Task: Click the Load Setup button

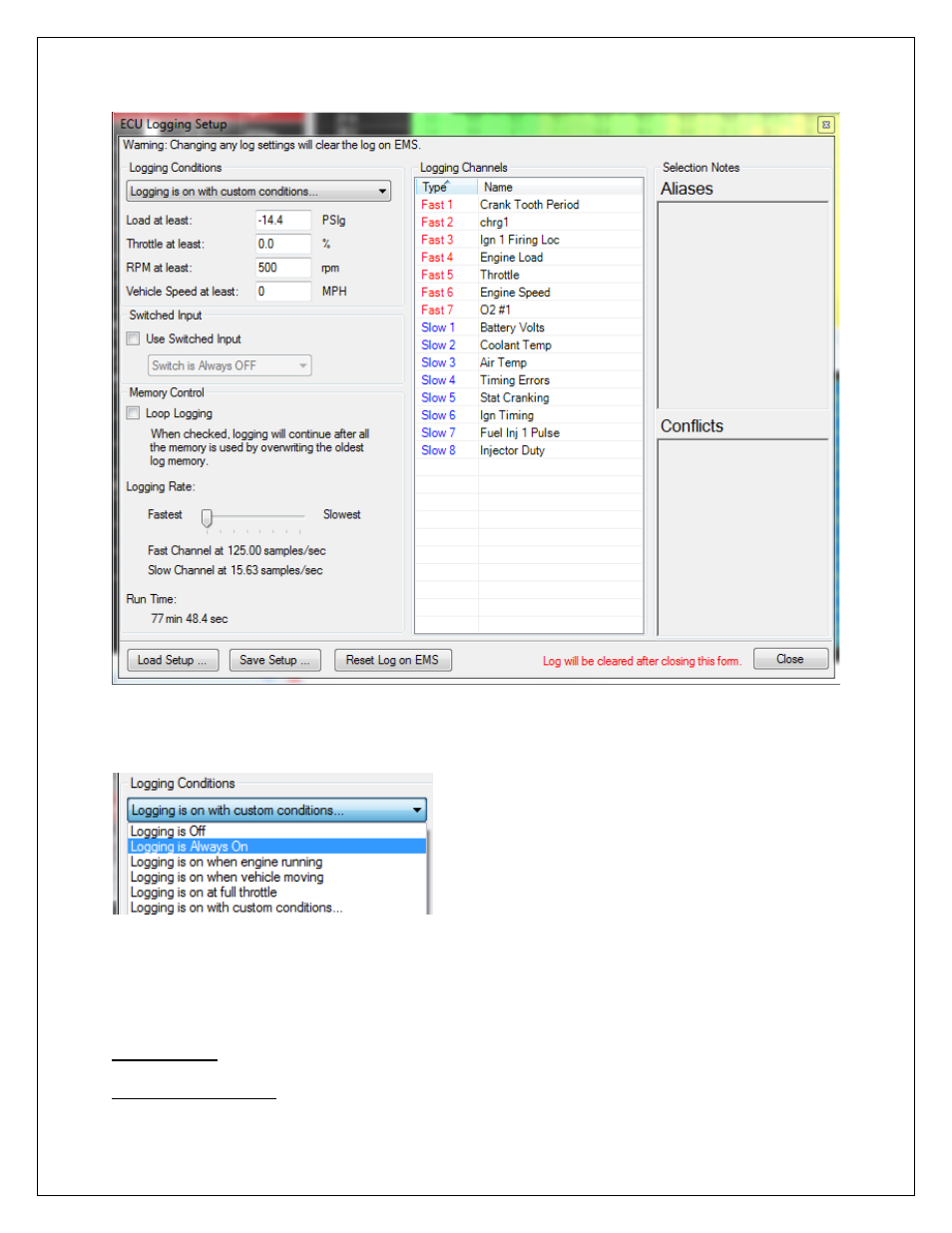Action: click(173, 660)
